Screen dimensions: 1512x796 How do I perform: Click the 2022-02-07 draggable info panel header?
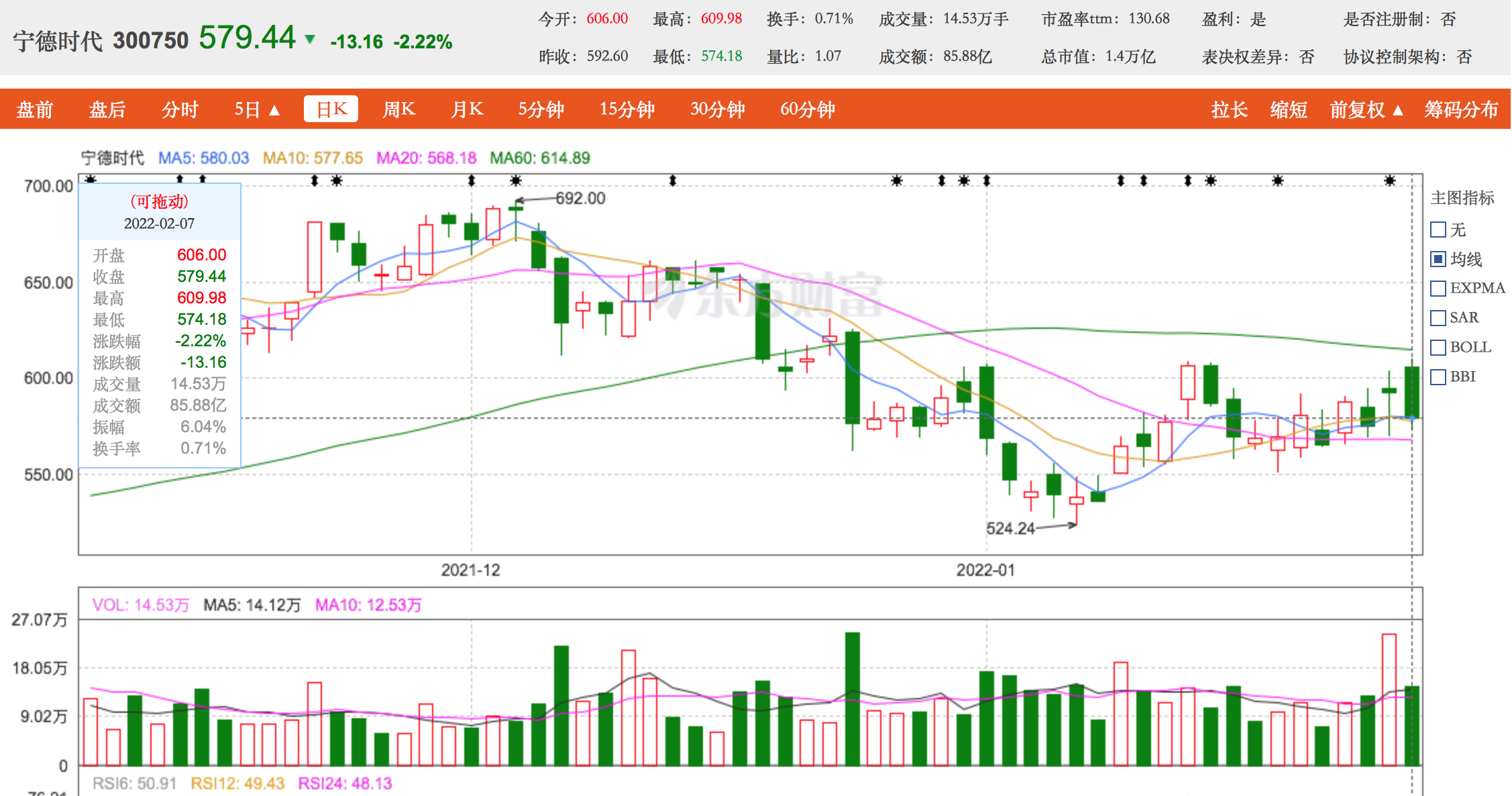click(160, 212)
